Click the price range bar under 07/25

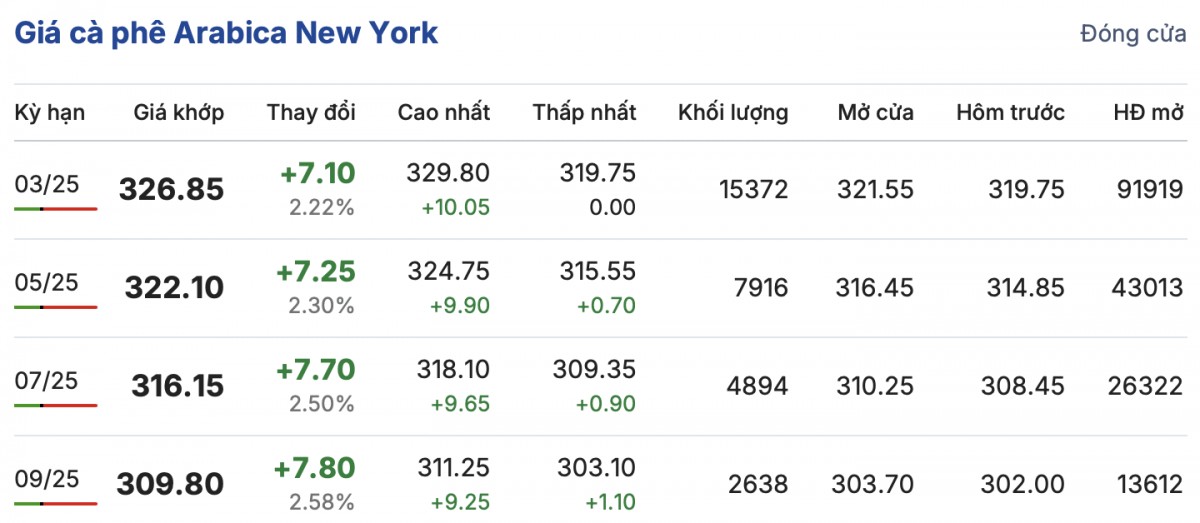(56, 405)
